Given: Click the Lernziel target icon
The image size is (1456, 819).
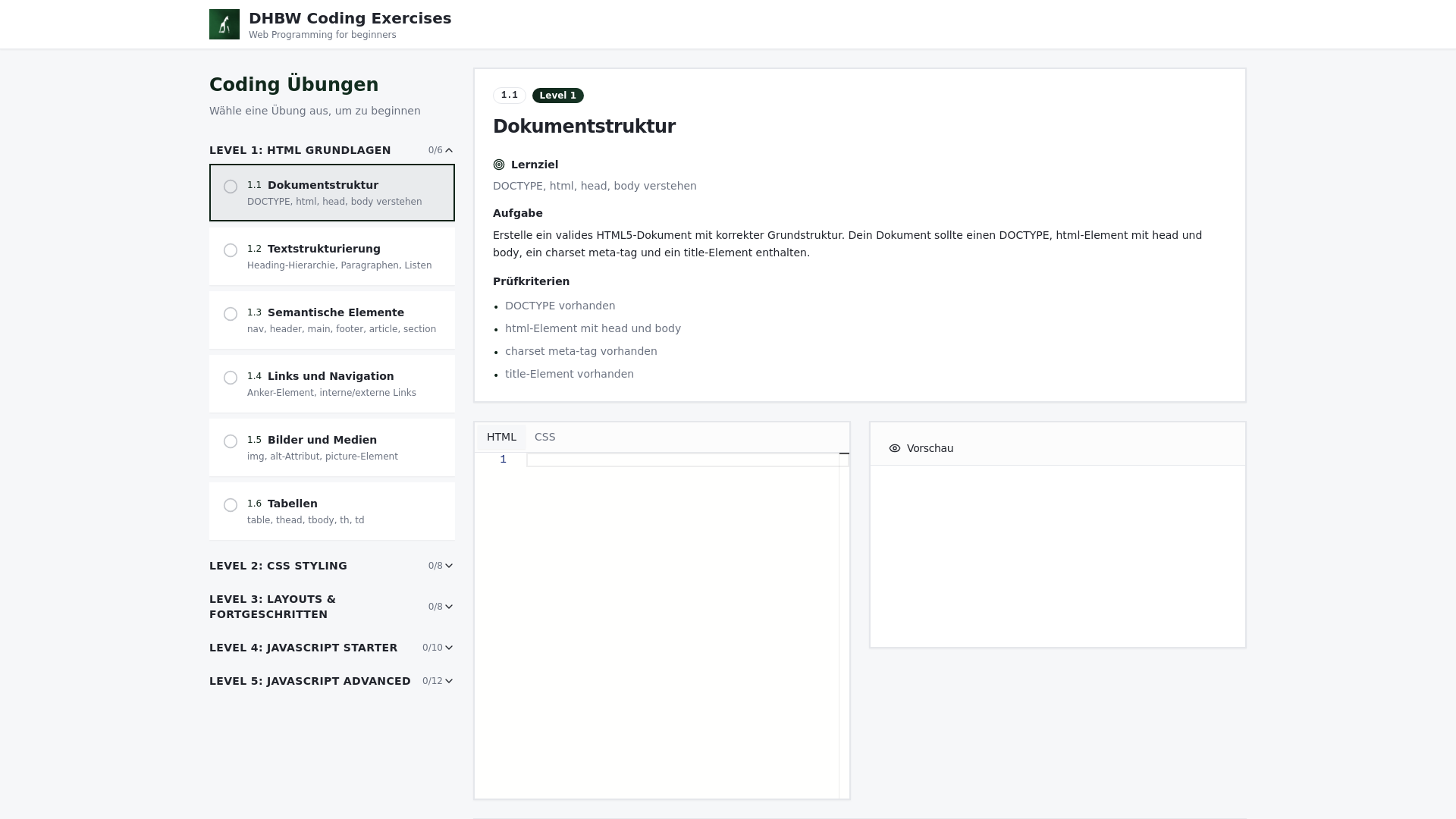Looking at the screenshot, I should coord(499,165).
